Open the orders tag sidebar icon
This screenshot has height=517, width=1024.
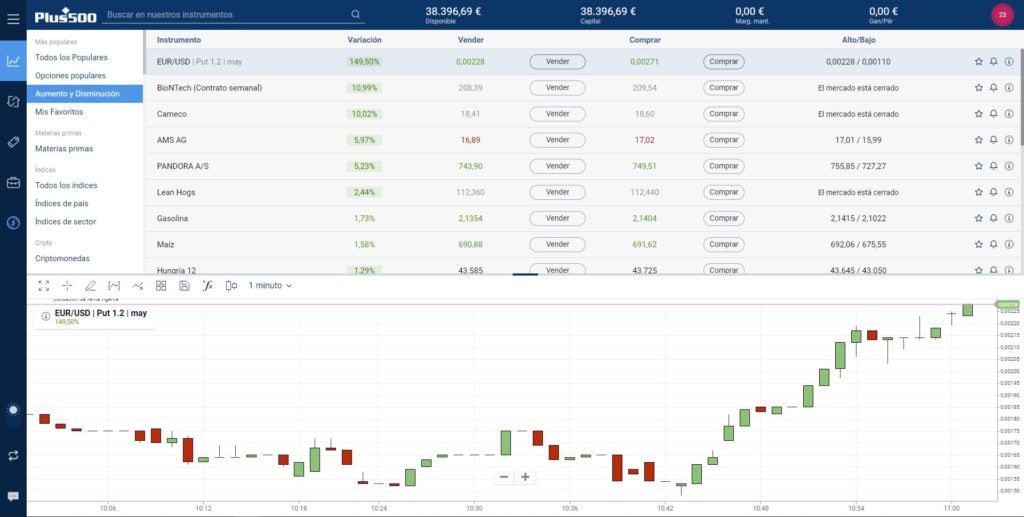coord(13,142)
